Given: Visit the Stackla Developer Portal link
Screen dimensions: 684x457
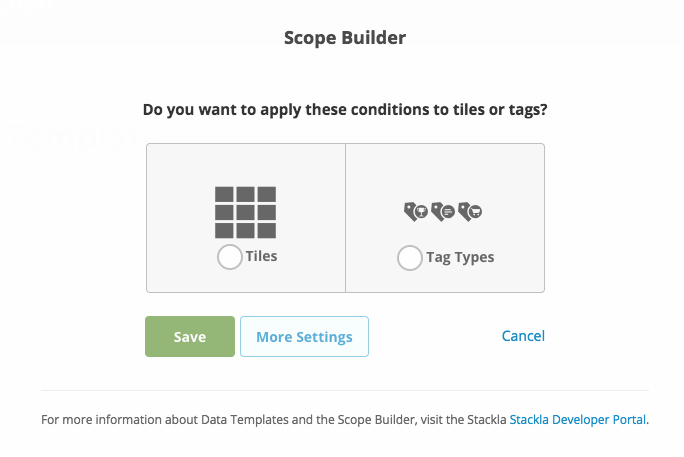Looking at the screenshot, I should tap(578, 420).
